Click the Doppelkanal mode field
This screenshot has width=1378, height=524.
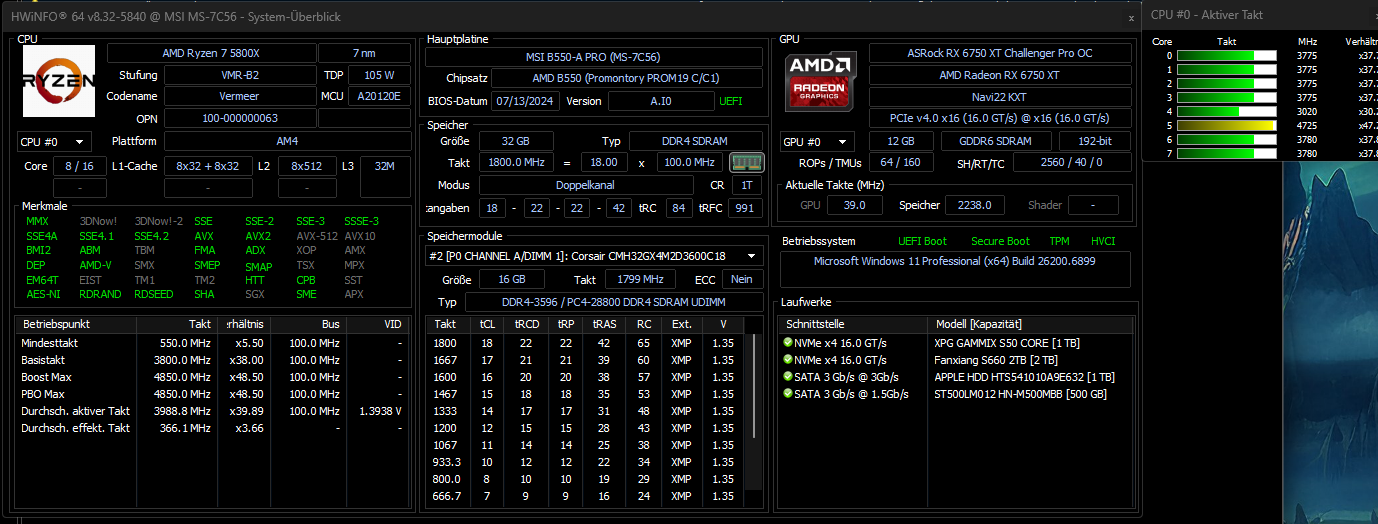586,185
